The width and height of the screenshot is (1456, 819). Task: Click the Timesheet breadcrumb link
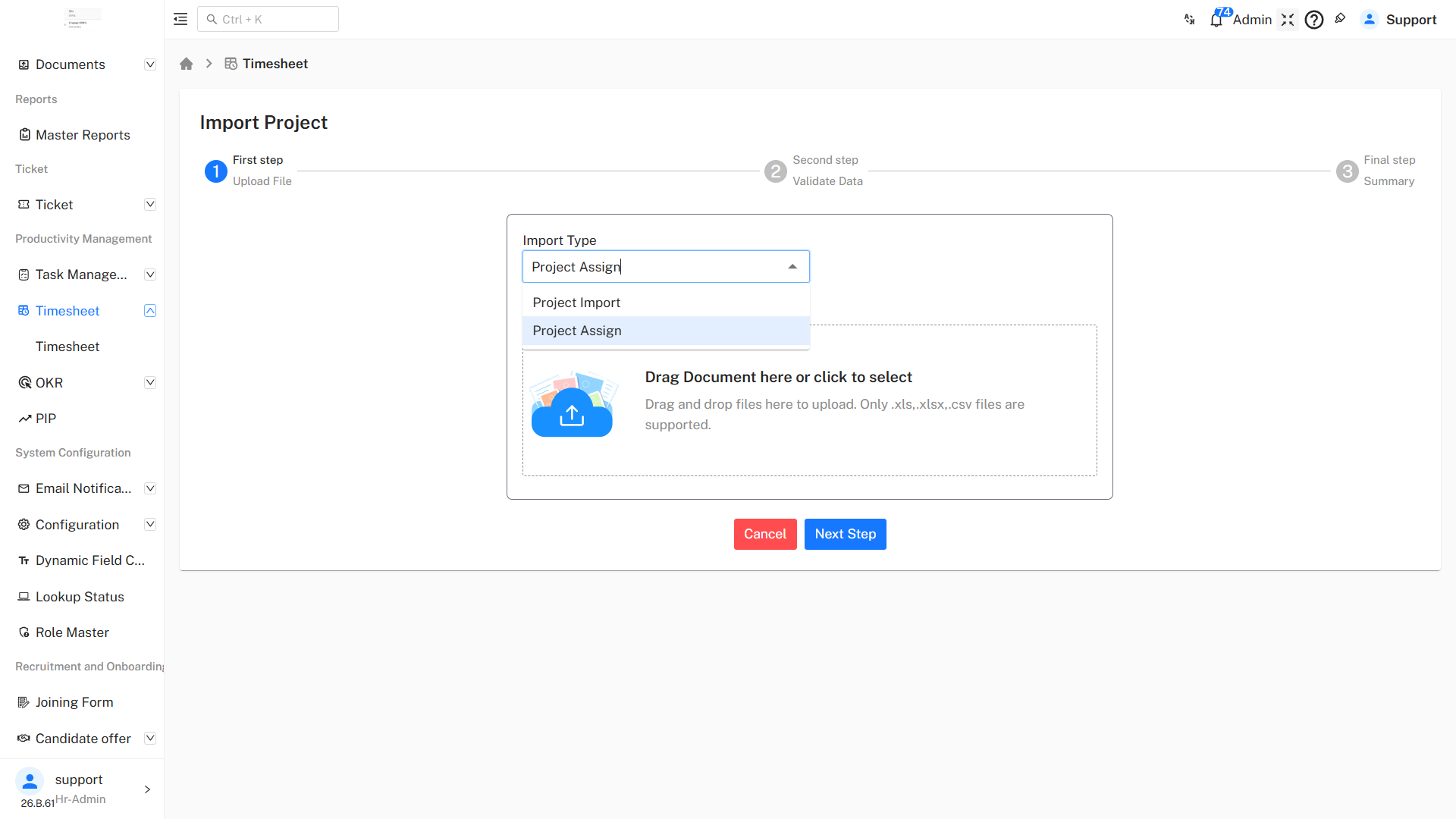click(x=275, y=64)
